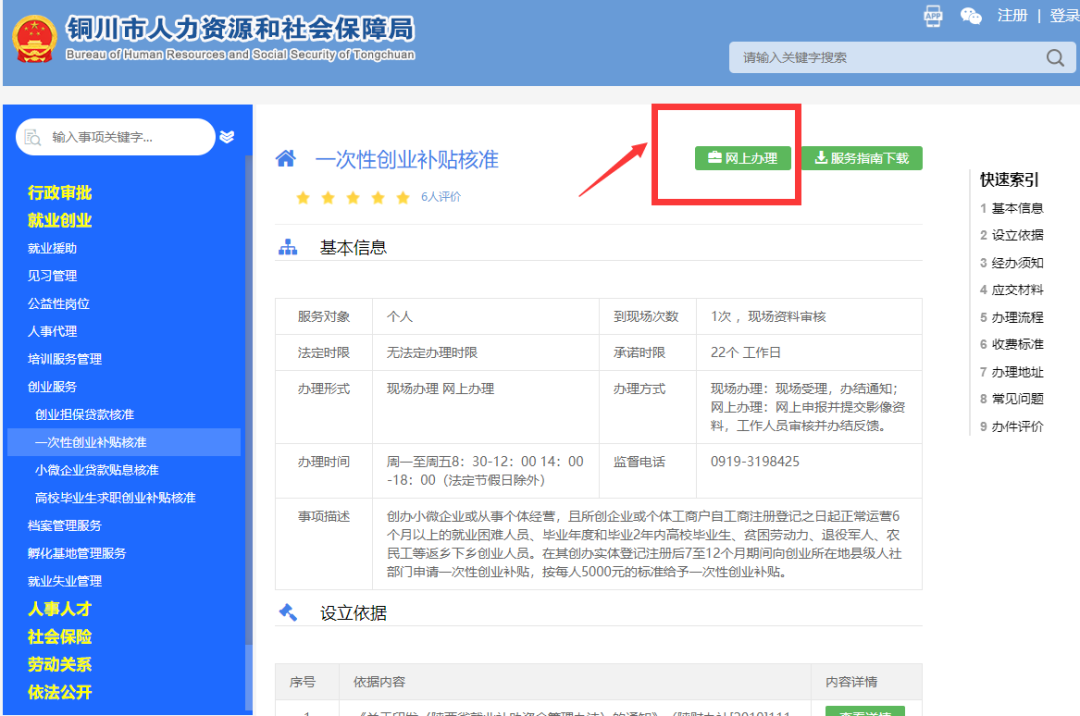Click the national emblem logo
1080x716 pixels.
(x=34, y=39)
